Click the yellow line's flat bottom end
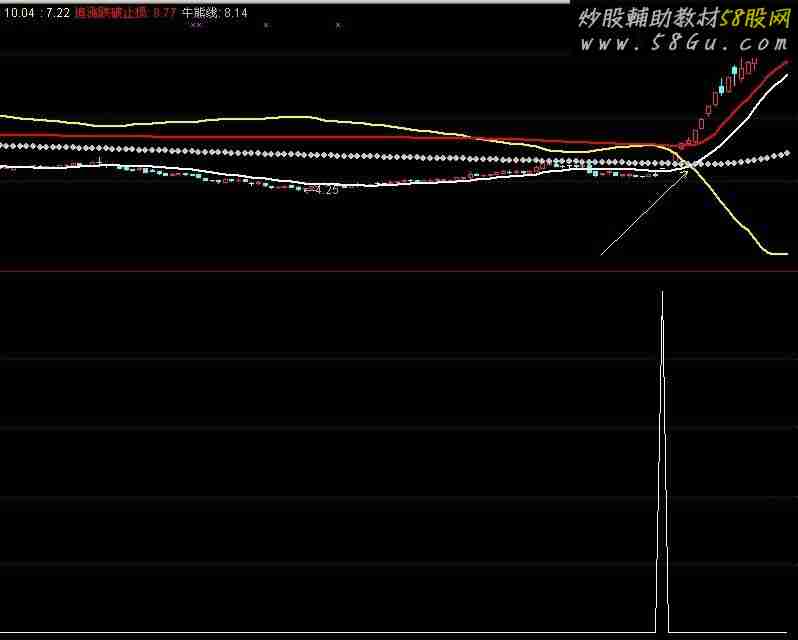 point(777,254)
